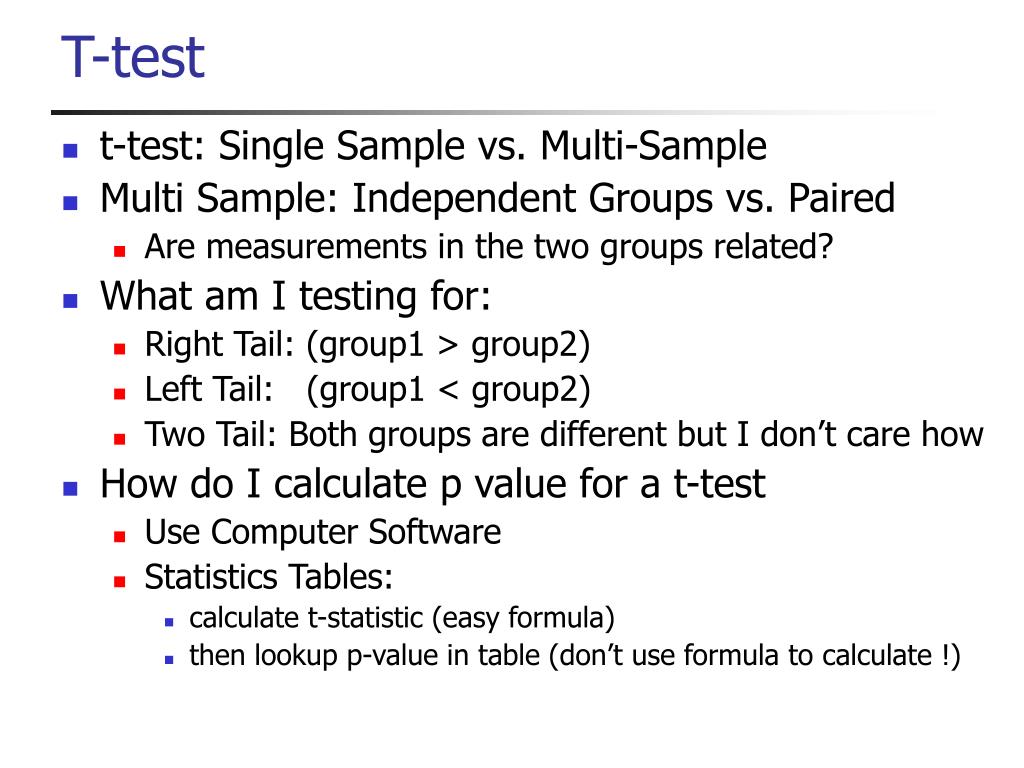
Task: Click the horizontal divider under the title
Action: click(496, 113)
